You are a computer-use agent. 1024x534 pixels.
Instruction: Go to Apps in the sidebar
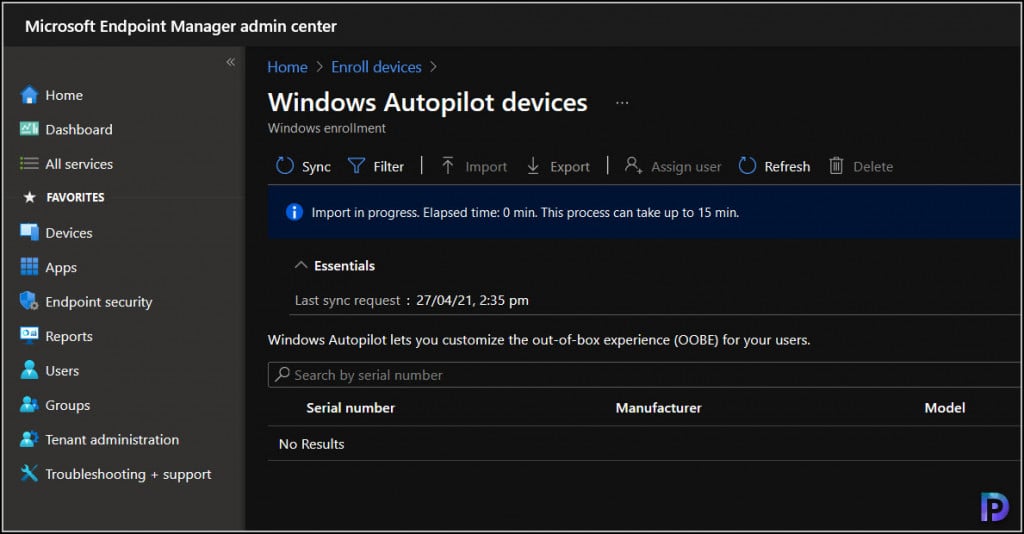click(x=61, y=268)
